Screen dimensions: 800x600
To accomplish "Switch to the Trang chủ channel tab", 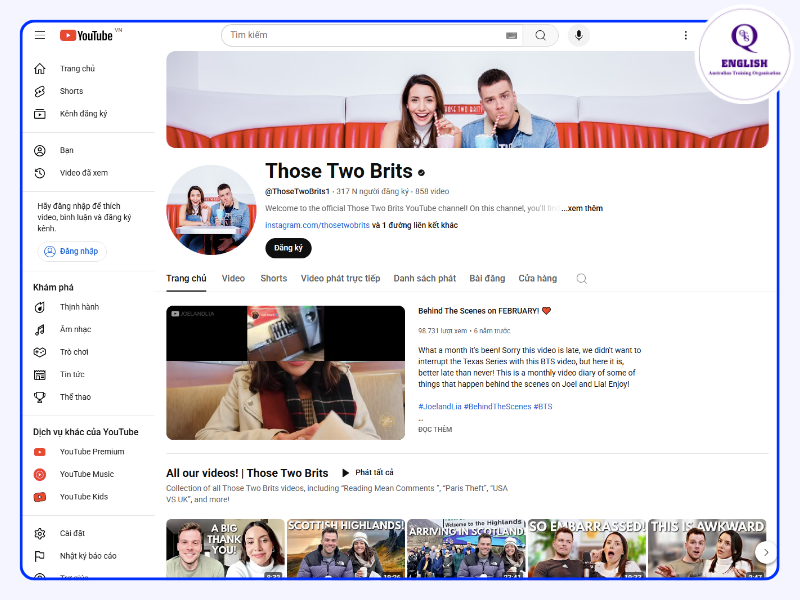I will coord(186,279).
